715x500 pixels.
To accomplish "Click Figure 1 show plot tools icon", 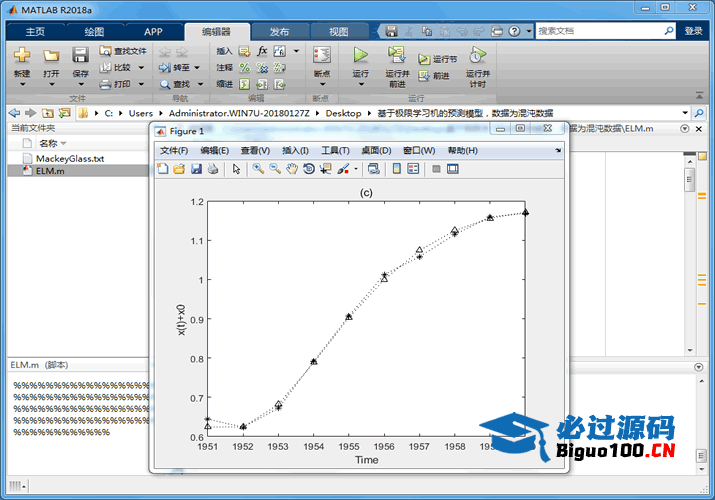I will (453, 169).
